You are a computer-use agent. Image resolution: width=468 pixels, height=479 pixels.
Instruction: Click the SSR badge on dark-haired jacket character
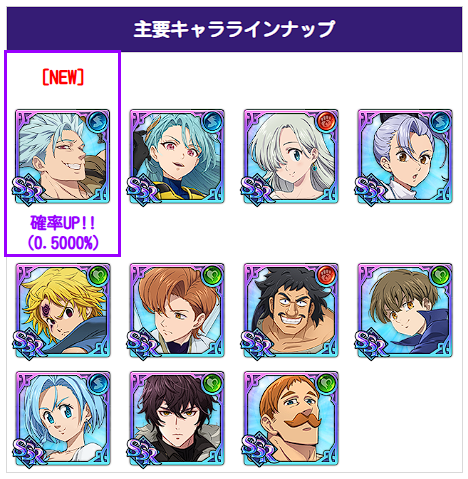coord(143,452)
